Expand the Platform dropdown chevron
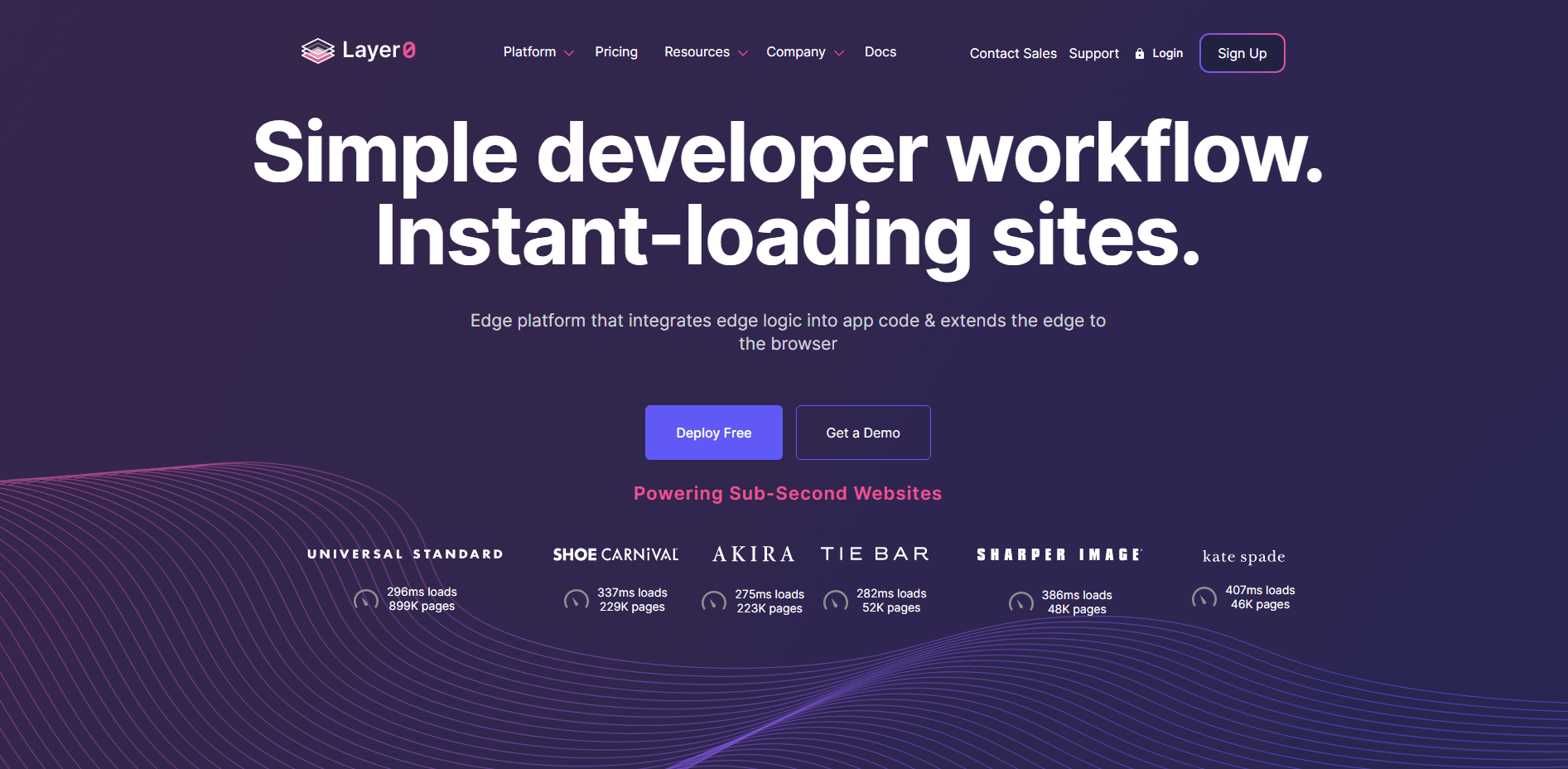This screenshot has height=769, width=1568. point(569,53)
